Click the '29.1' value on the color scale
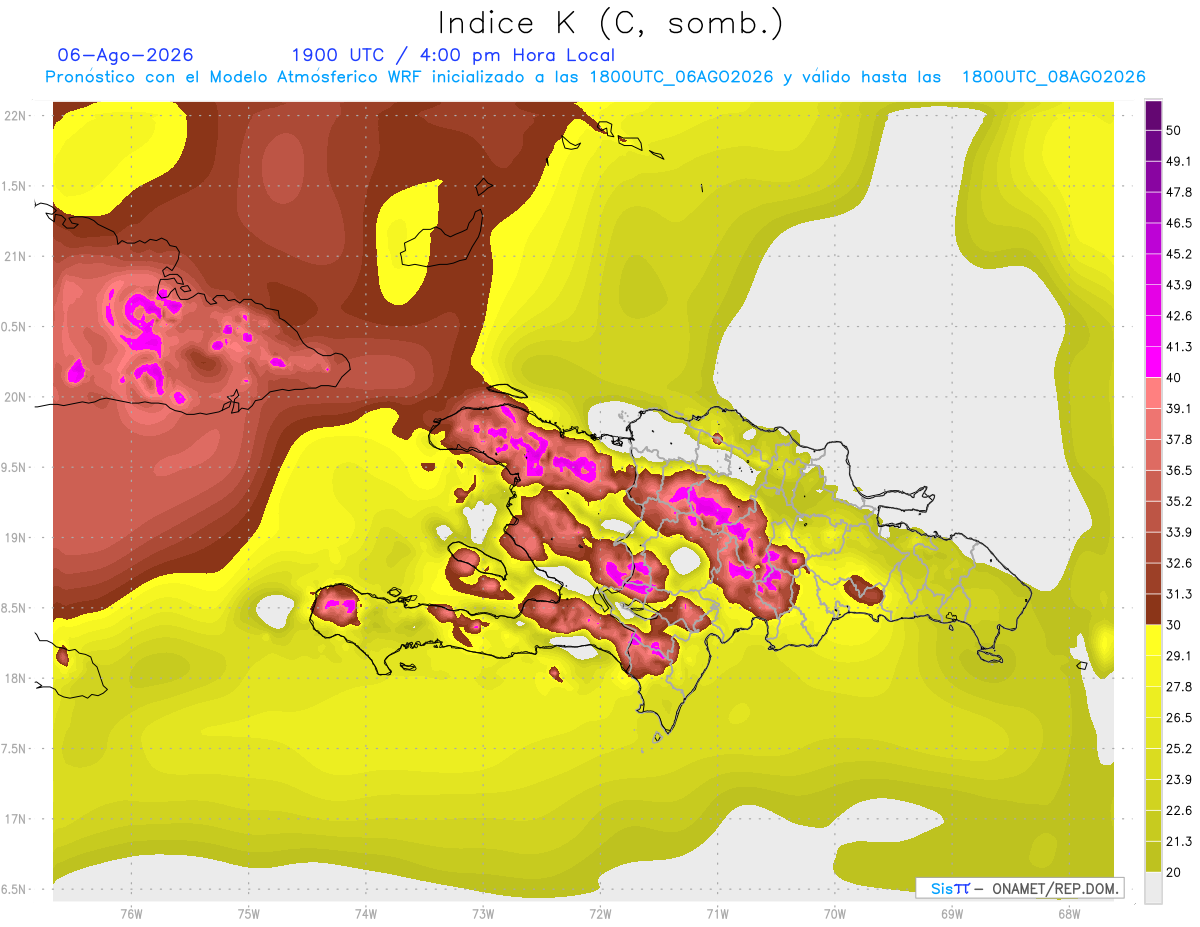 pyautogui.click(x=1179, y=655)
